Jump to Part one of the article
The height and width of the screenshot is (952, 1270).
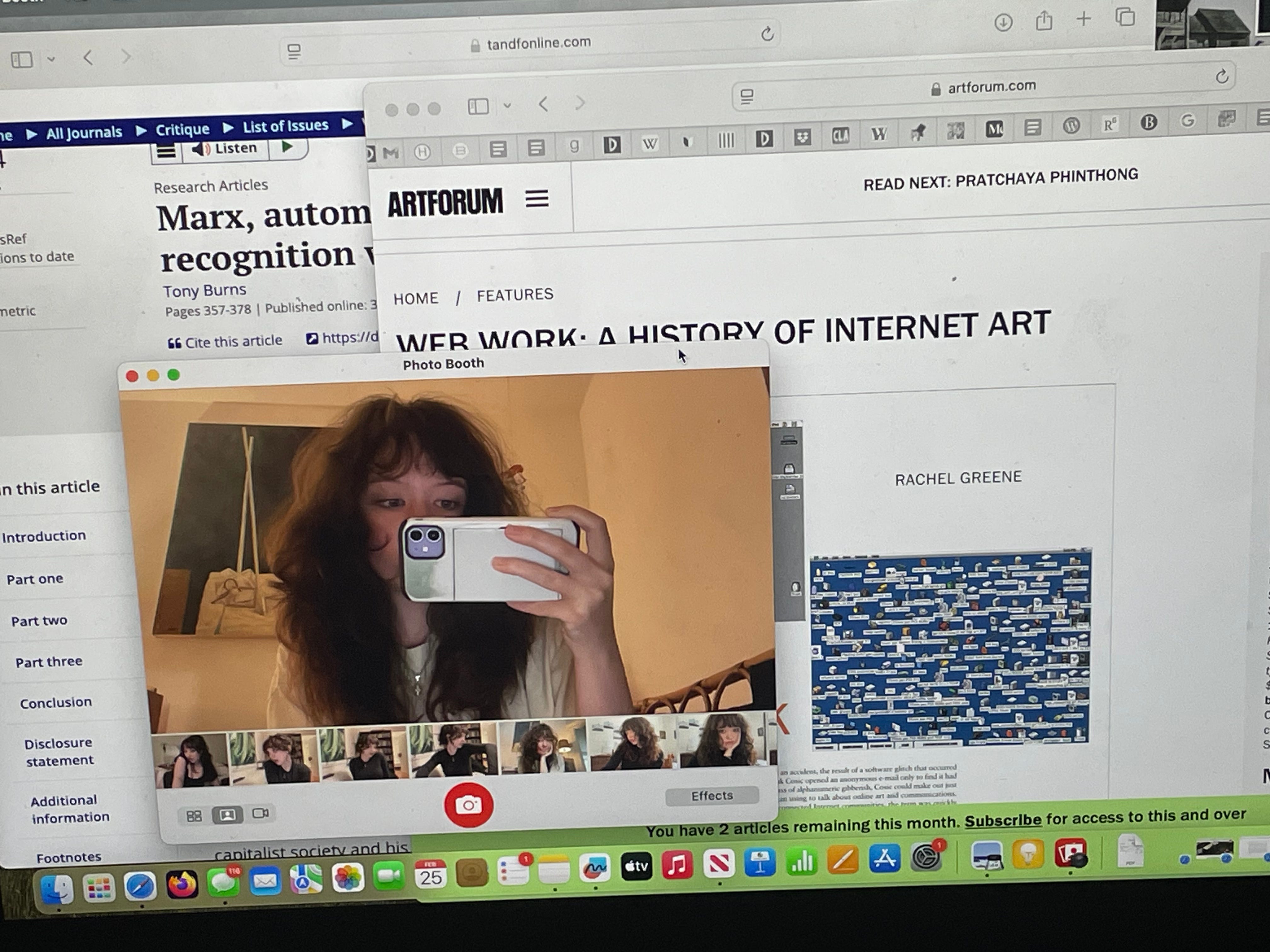pos(34,579)
